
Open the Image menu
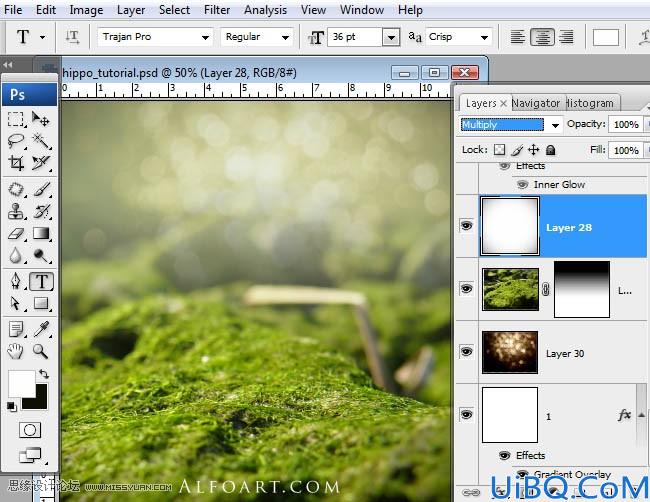(x=86, y=10)
